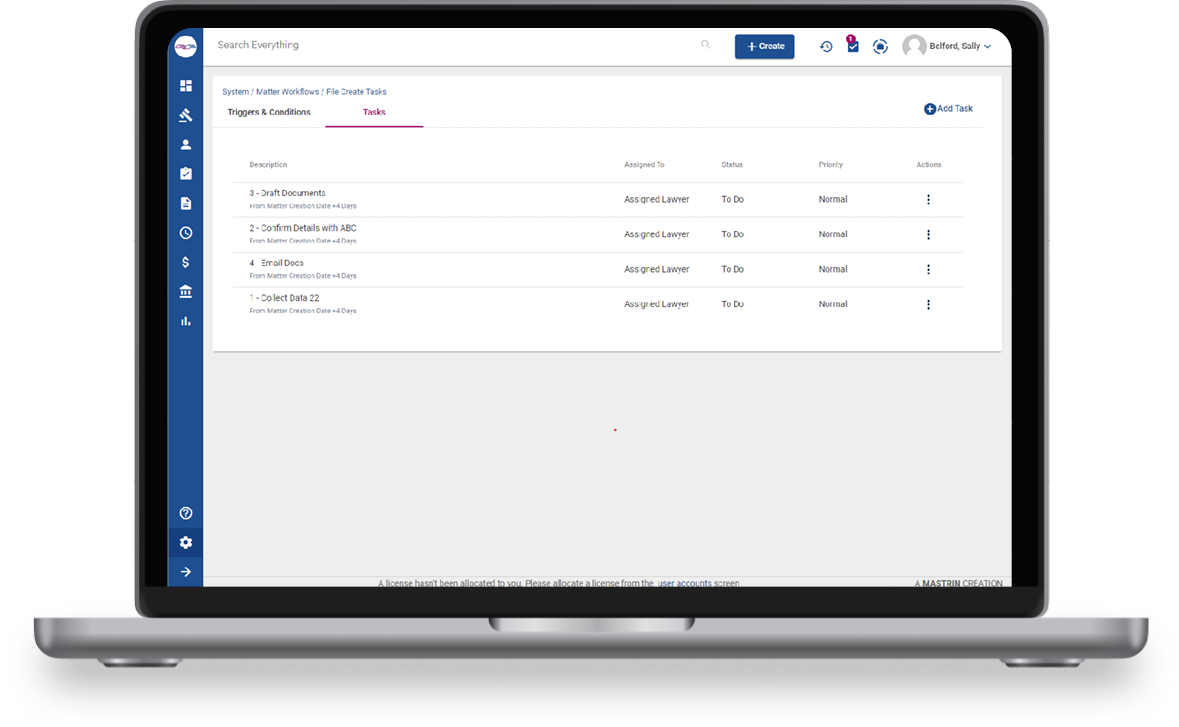Click the Create button
The image size is (1179, 727).
tap(765, 47)
